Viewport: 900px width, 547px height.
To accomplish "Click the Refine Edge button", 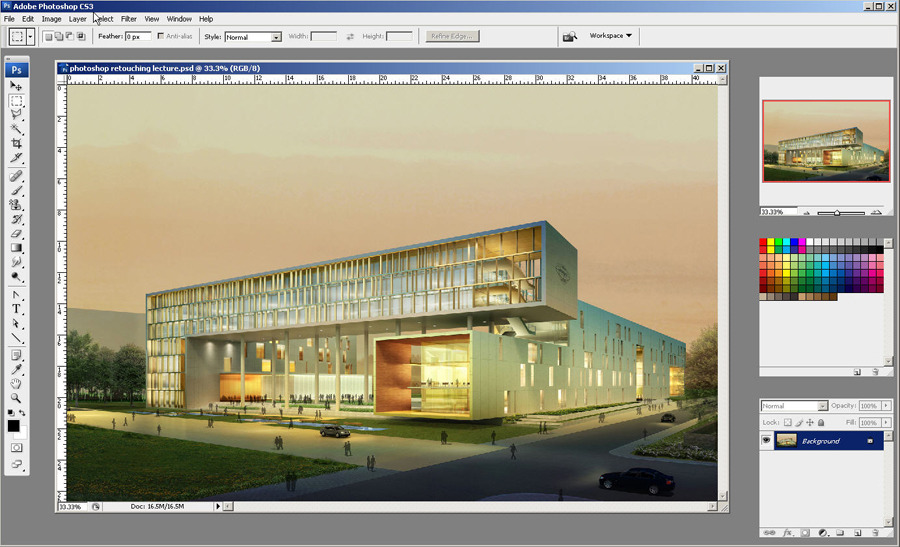I will pyautogui.click(x=453, y=36).
